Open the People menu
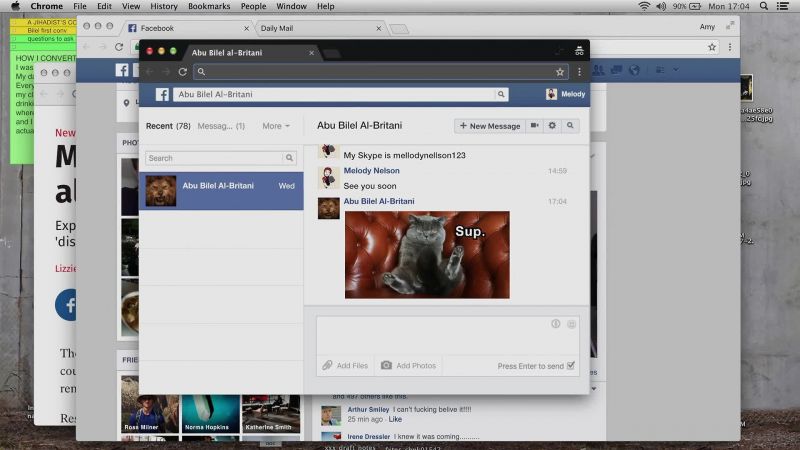Screen dimensions: 800x450 254,6
